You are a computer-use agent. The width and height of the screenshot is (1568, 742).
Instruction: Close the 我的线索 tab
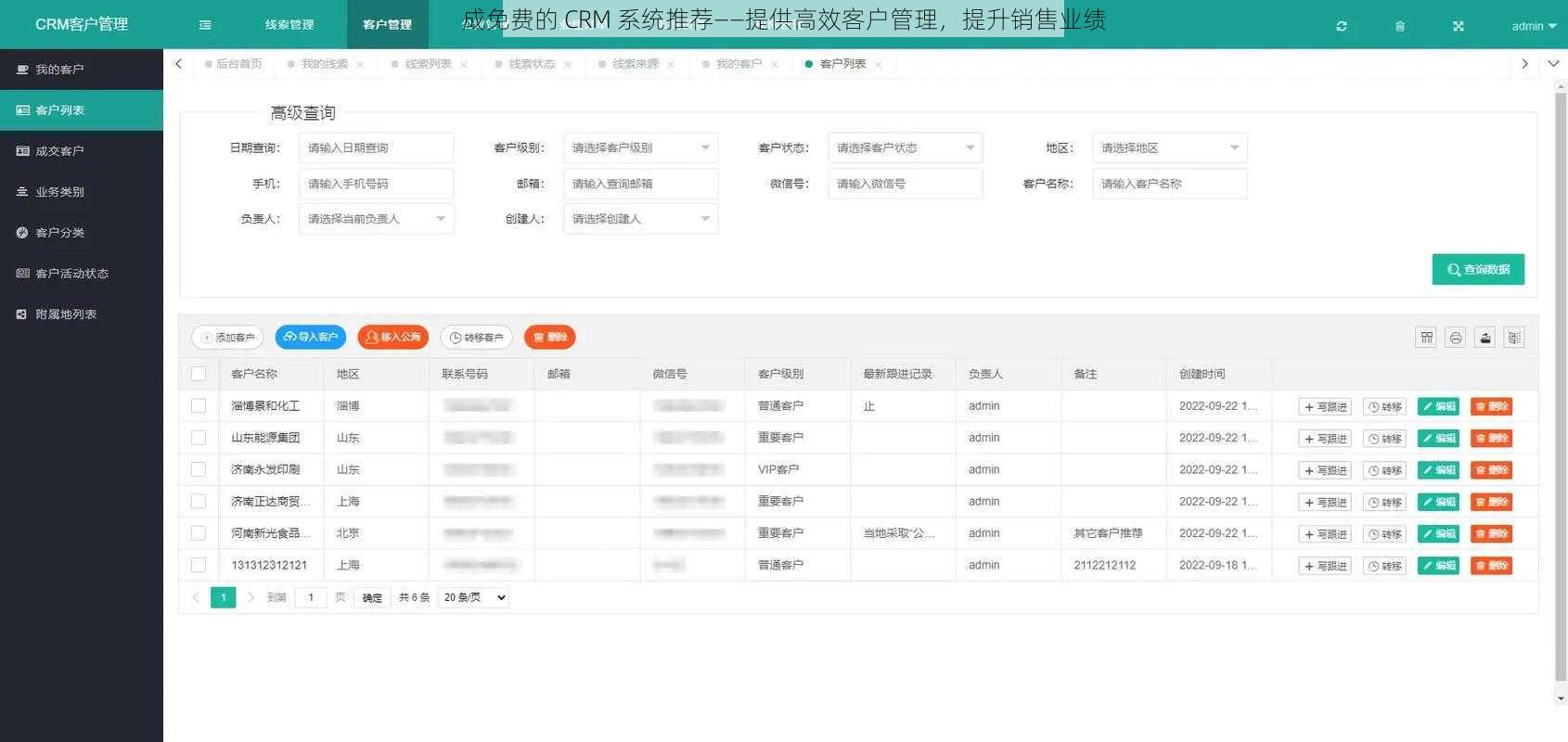[x=360, y=65]
